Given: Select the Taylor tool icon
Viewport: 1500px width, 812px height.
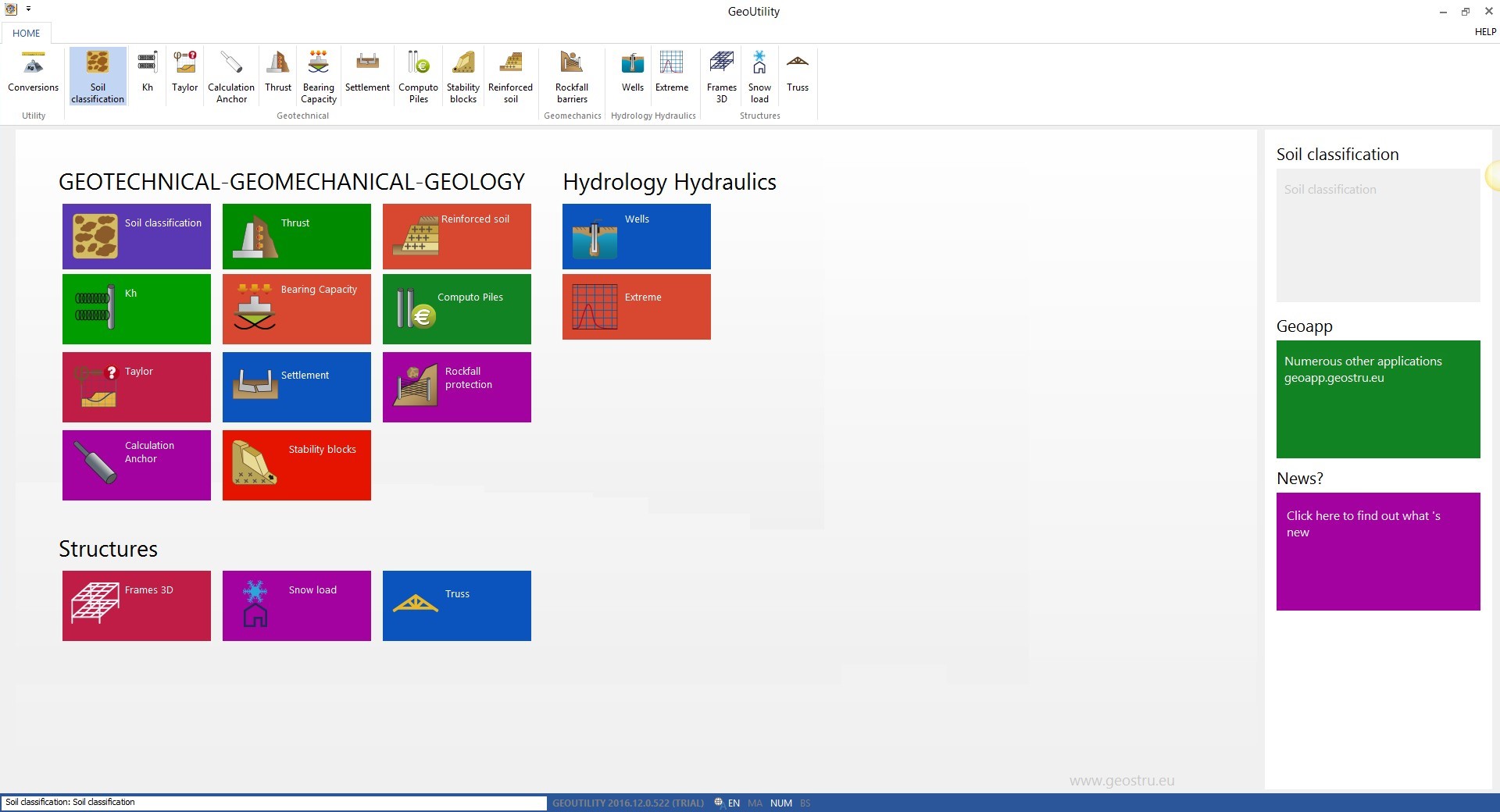Looking at the screenshot, I should pyautogui.click(x=184, y=74).
